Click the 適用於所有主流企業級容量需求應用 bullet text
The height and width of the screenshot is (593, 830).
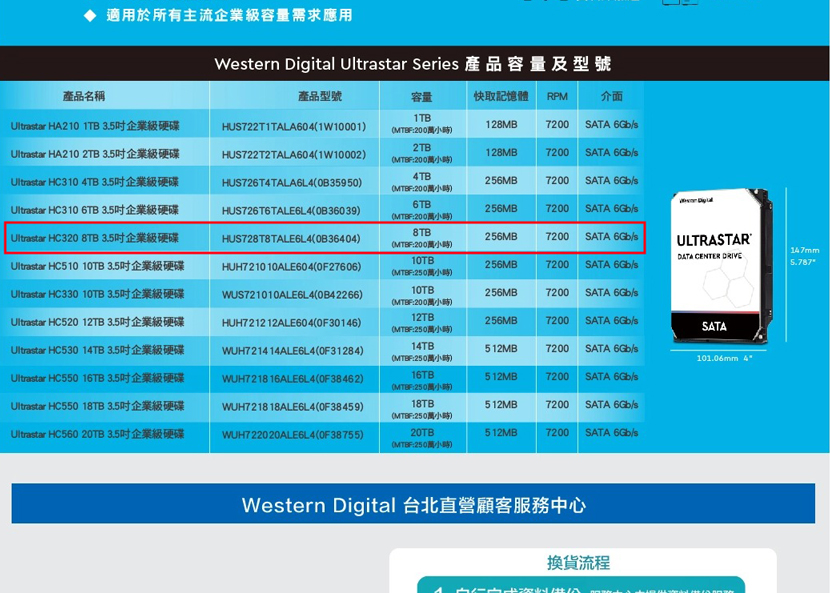[x=229, y=15]
